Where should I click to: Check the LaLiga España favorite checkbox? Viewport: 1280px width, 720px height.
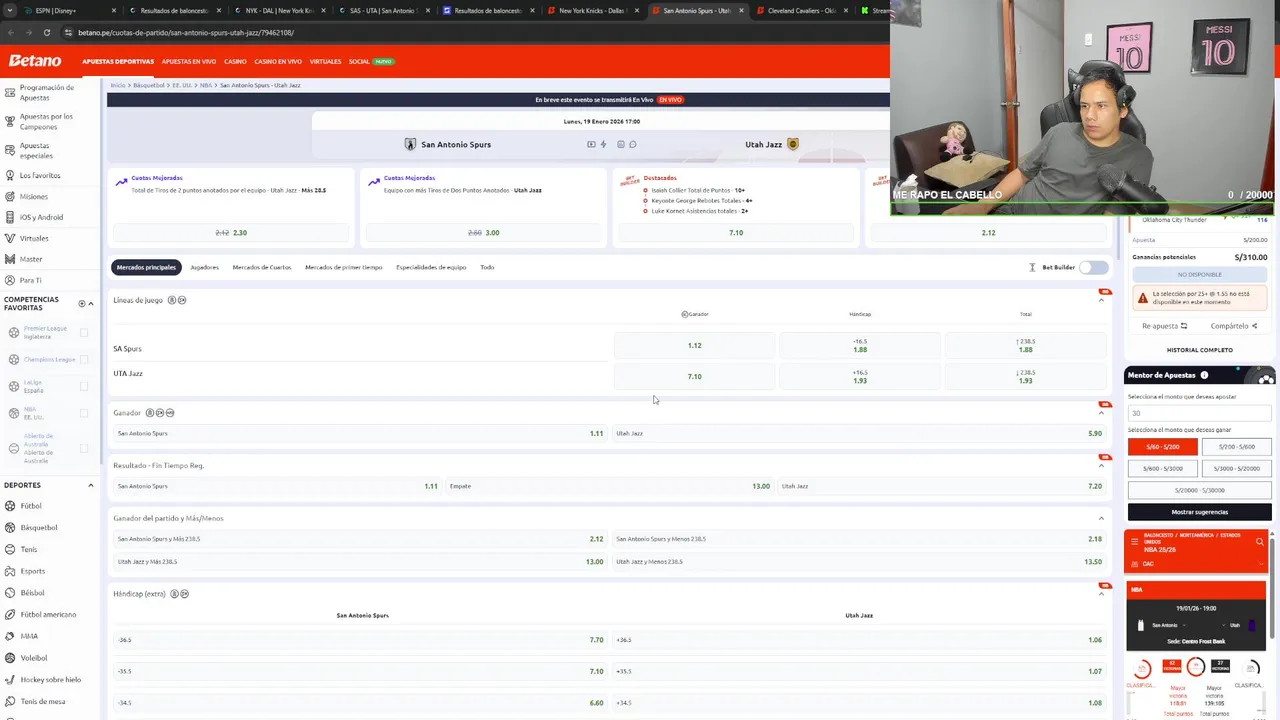(x=83, y=386)
